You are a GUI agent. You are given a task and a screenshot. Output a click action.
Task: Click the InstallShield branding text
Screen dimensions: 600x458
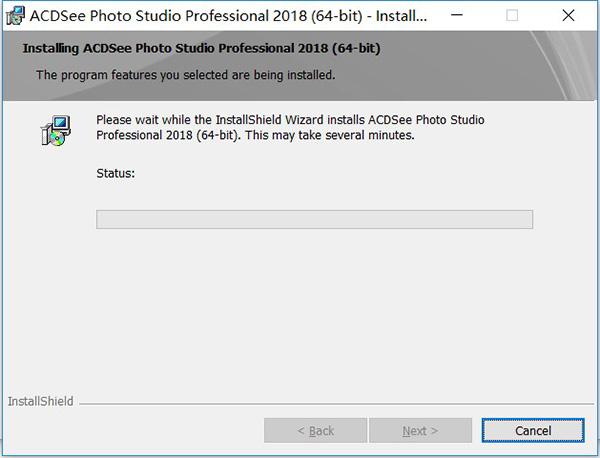click(41, 401)
